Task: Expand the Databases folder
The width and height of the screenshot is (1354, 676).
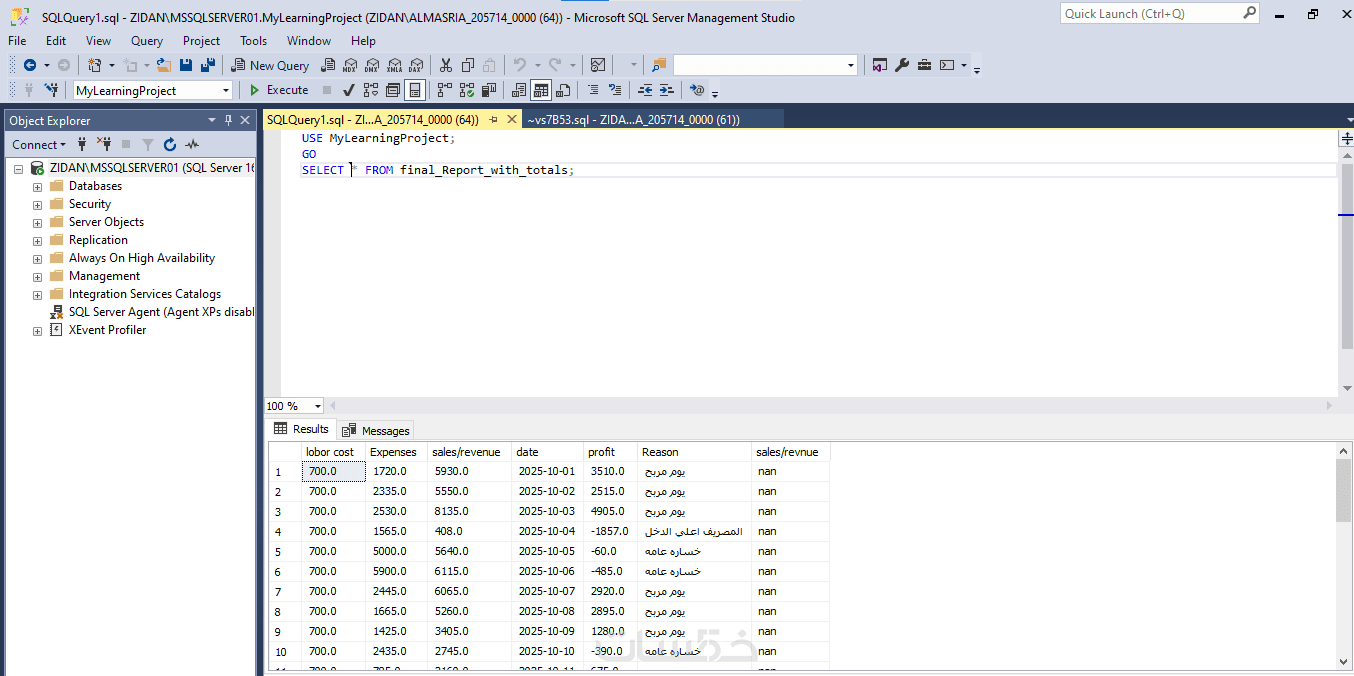Action: pyautogui.click(x=37, y=186)
